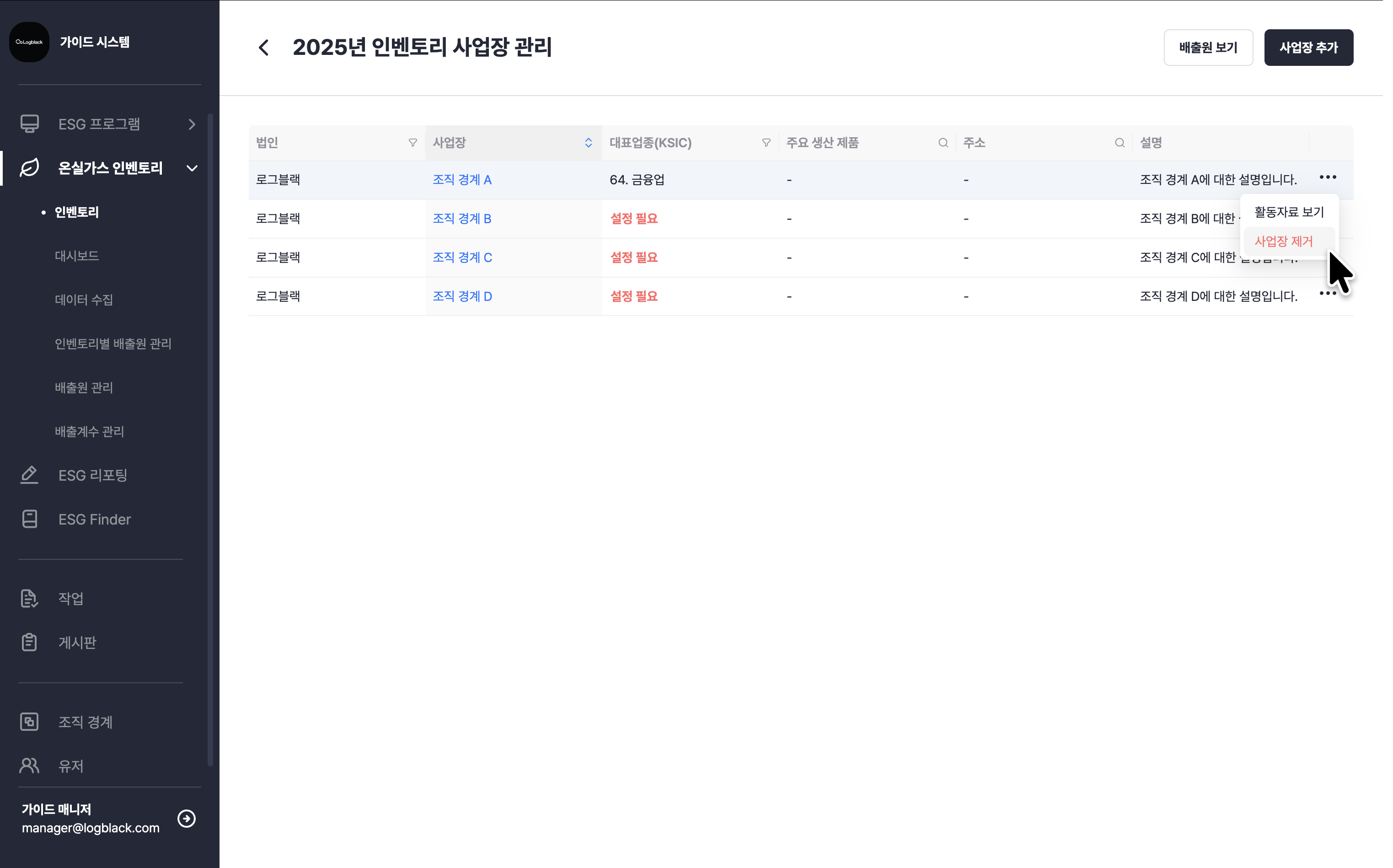This screenshot has height=868, width=1393.
Task: Click 설정 필요 in the 조직 경계 B row
Action: (634, 219)
